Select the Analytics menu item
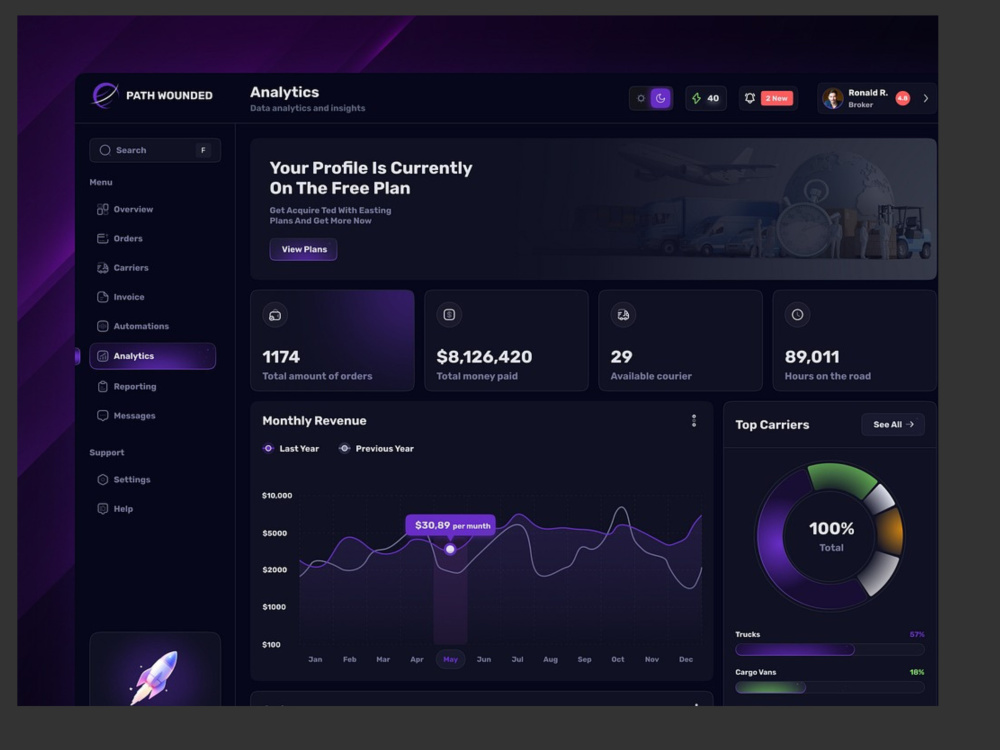 click(x=152, y=356)
